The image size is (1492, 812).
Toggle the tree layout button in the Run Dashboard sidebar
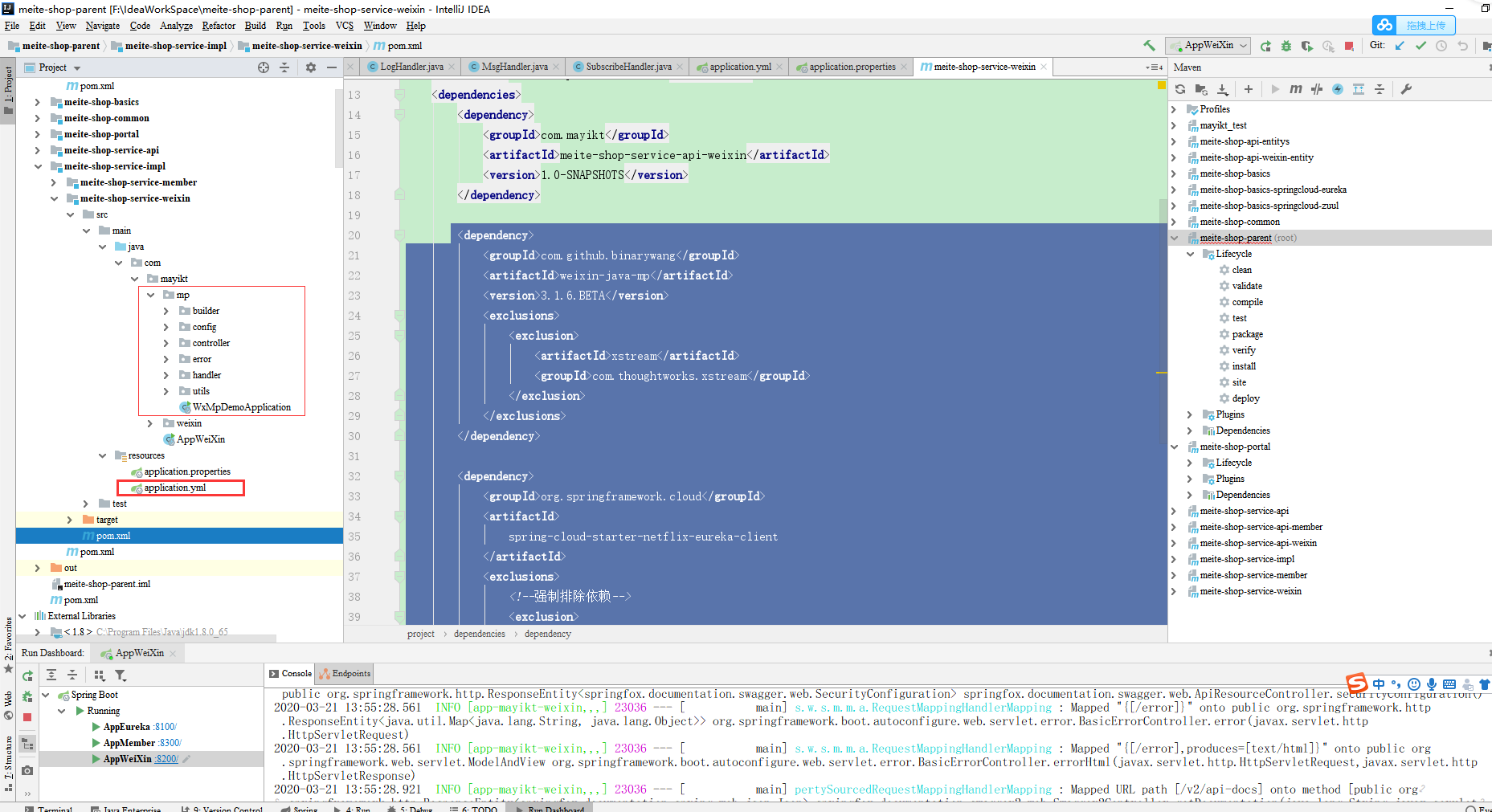[27, 744]
